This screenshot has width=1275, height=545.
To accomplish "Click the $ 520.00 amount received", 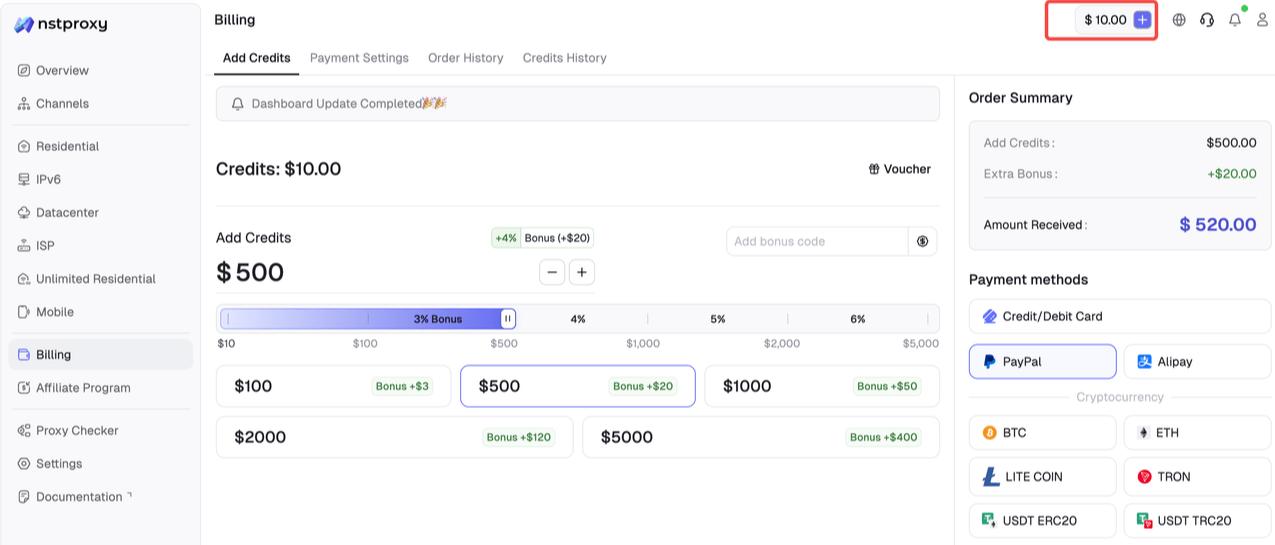I will pyautogui.click(x=1217, y=225).
